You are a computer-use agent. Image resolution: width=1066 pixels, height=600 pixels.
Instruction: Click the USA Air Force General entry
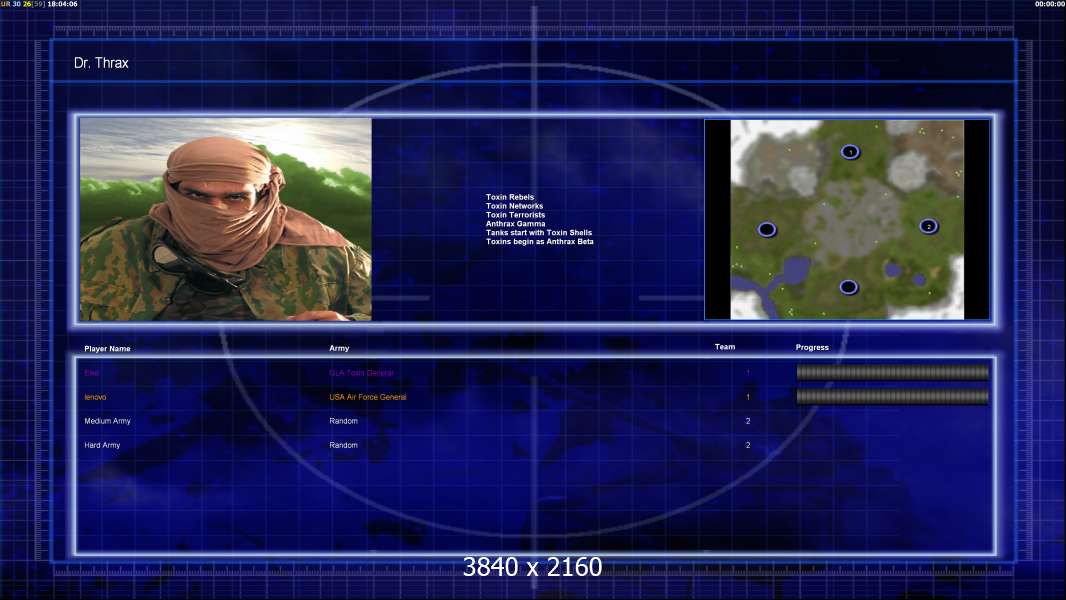(368, 397)
